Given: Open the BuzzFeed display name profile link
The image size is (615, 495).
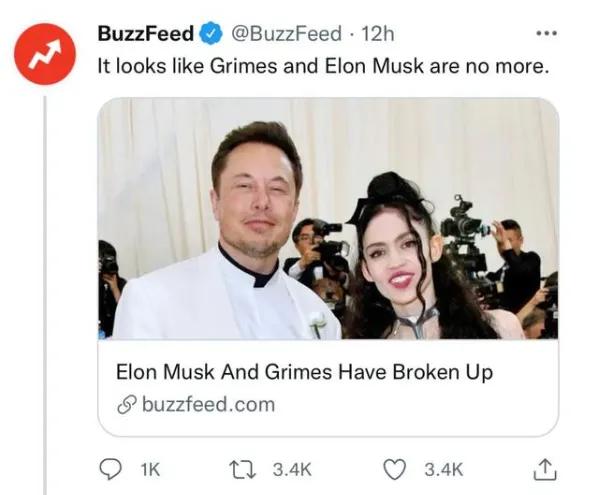Looking at the screenshot, I should click(x=145, y=34).
